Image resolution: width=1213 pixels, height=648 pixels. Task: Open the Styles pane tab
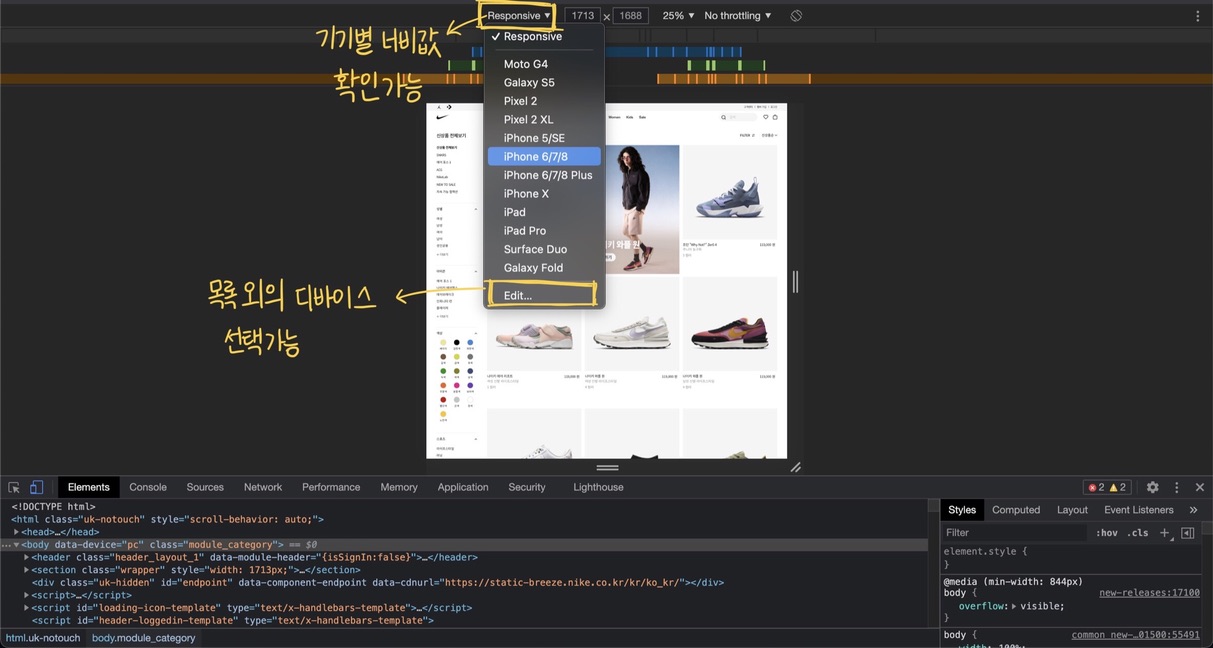click(962, 510)
